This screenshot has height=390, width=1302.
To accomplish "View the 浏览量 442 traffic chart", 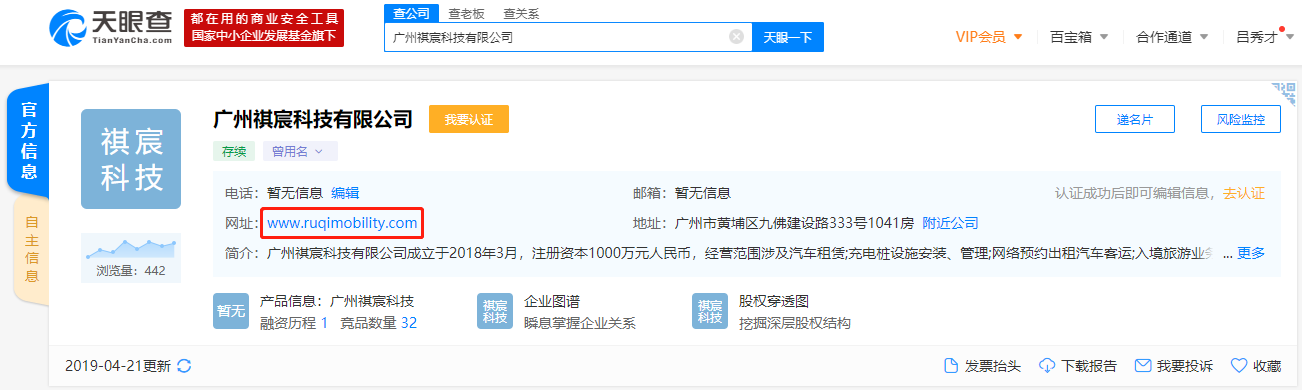I will 131,257.
